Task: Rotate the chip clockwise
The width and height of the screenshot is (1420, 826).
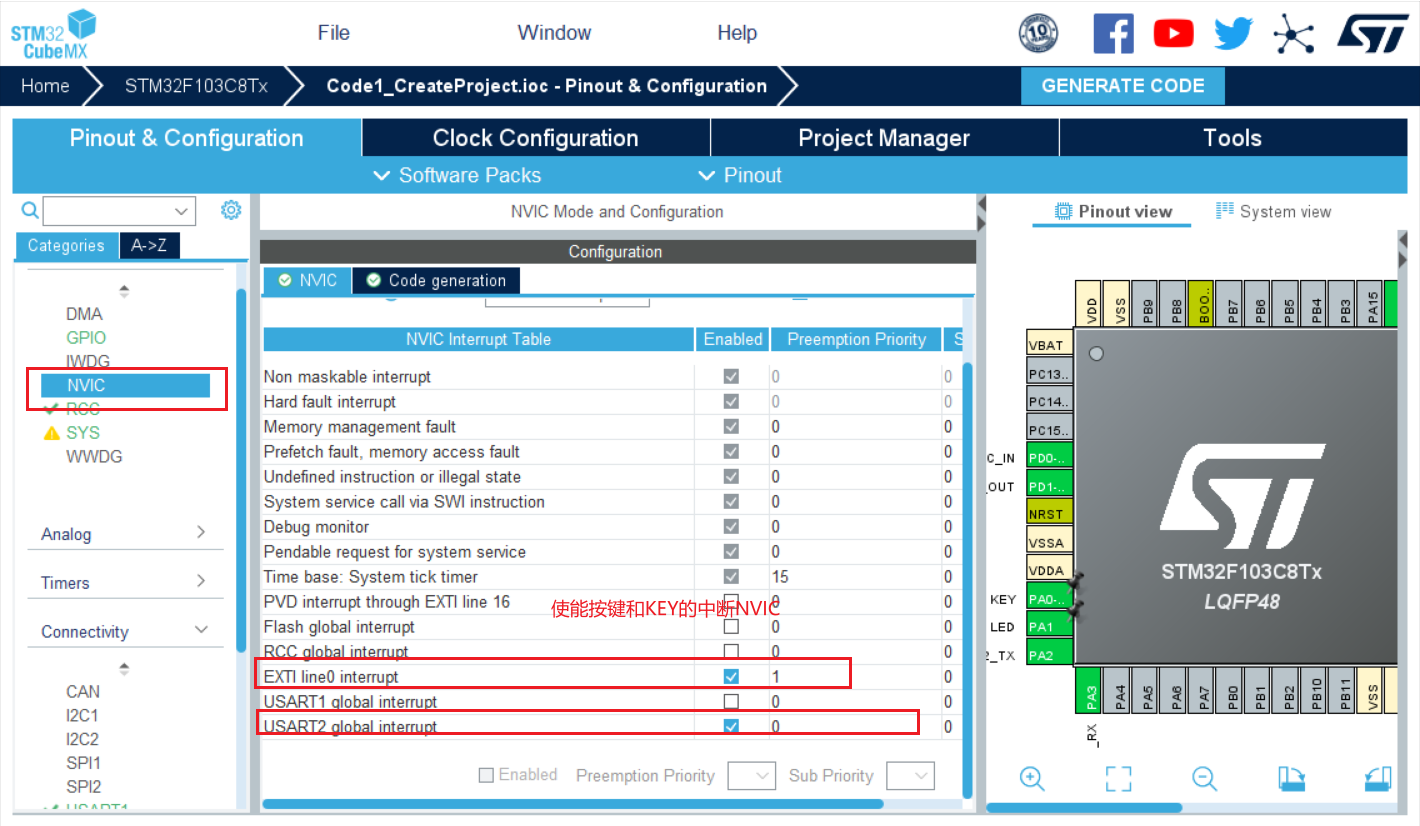Action: click(x=1291, y=778)
